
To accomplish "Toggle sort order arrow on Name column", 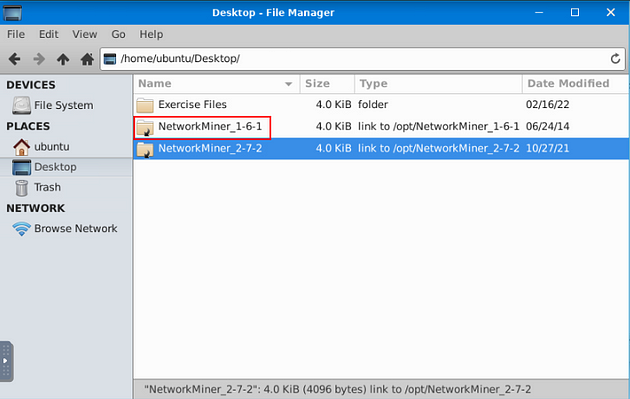I will (288, 84).
